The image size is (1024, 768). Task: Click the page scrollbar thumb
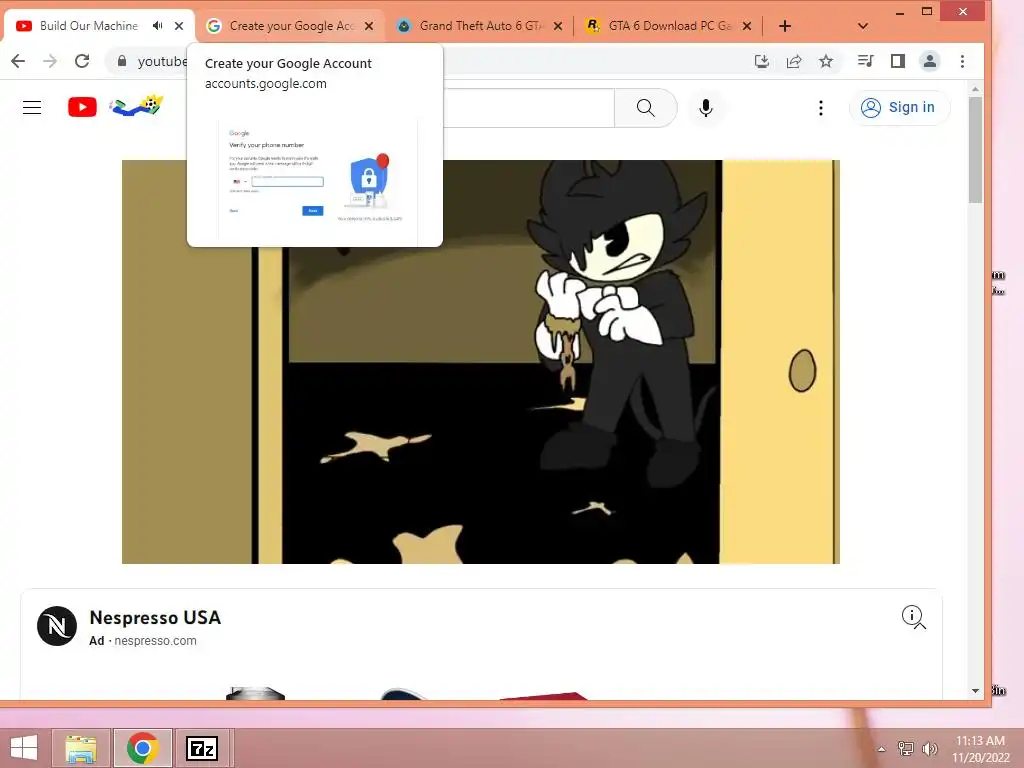[975, 150]
